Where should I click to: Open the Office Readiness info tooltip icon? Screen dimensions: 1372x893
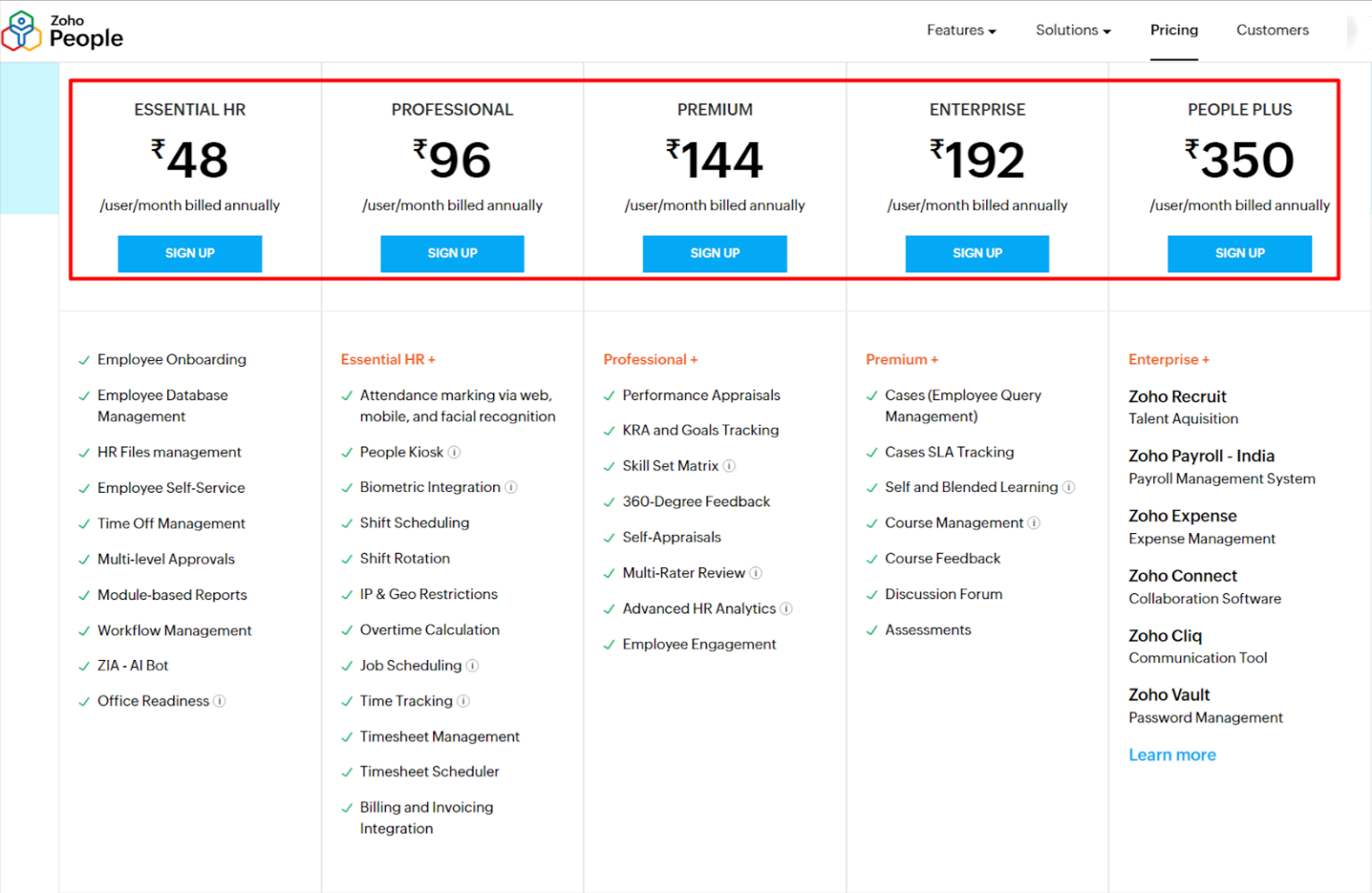click(x=220, y=701)
